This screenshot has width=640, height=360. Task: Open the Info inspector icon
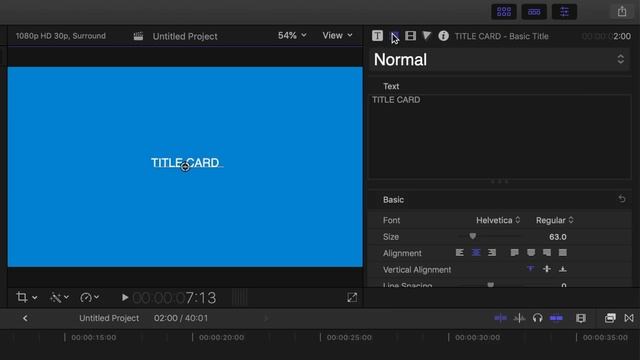click(x=443, y=36)
